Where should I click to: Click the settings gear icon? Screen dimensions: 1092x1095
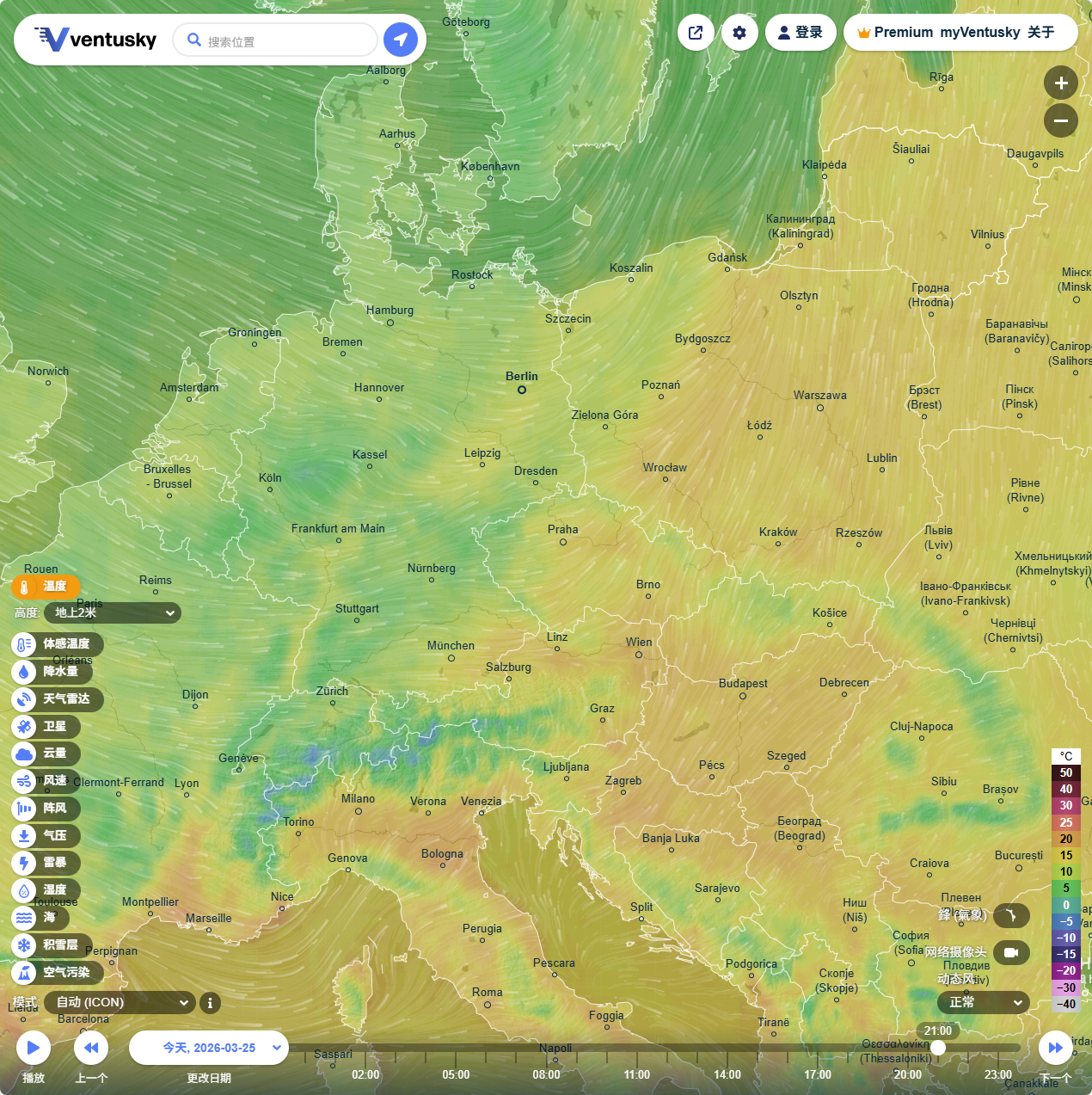739,33
